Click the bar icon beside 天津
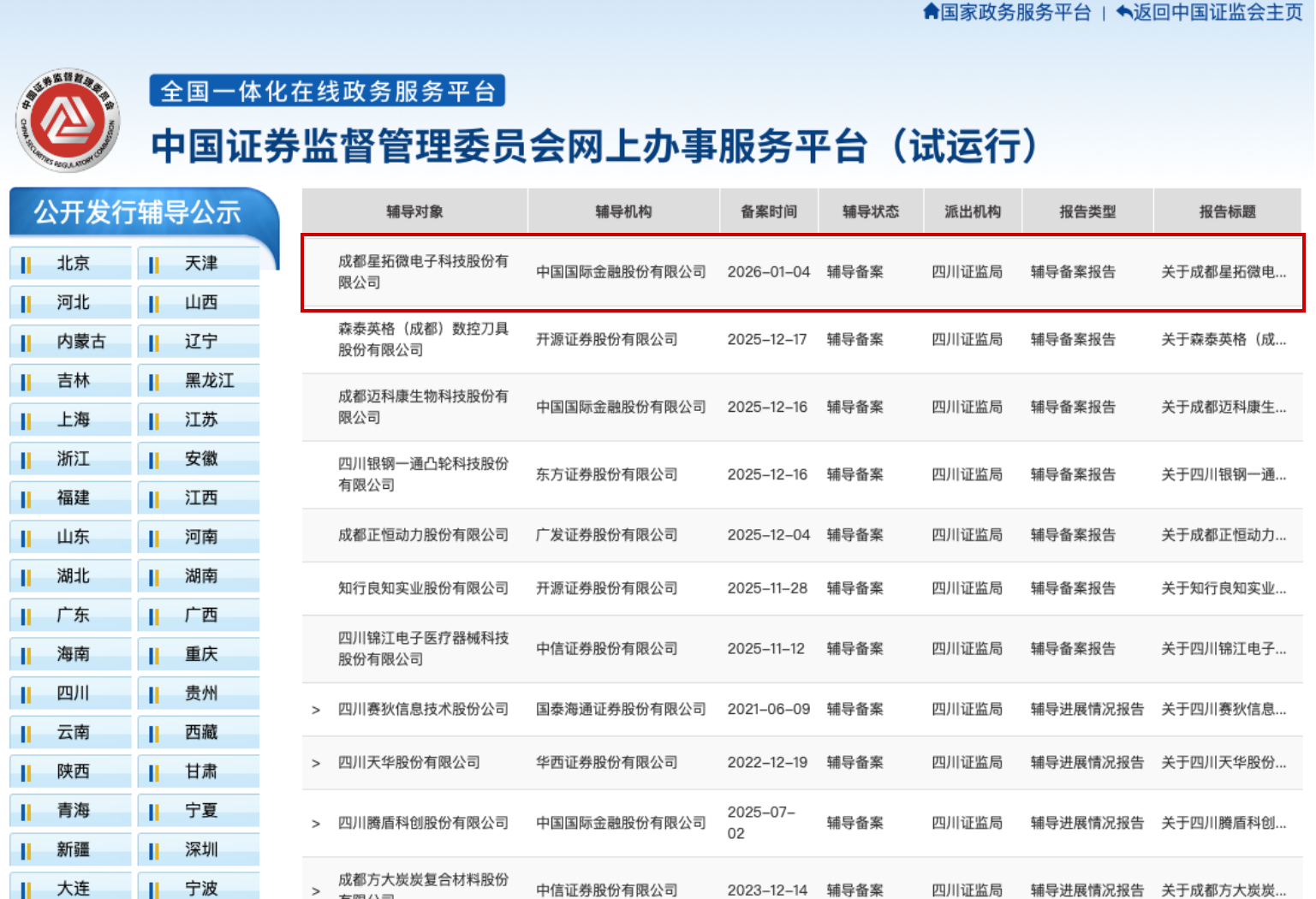 point(153,265)
